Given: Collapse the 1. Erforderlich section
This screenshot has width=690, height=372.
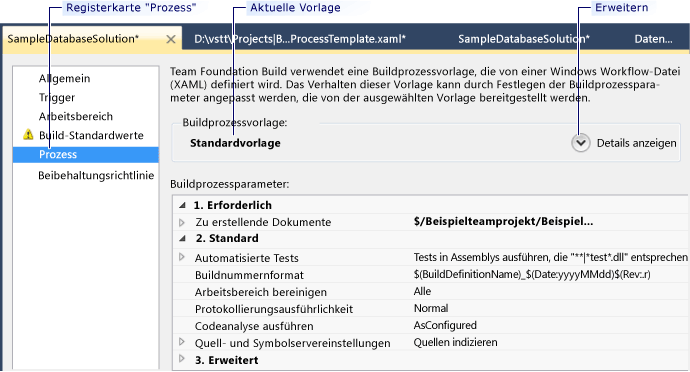Looking at the screenshot, I should pyautogui.click(x=182, y=205).
